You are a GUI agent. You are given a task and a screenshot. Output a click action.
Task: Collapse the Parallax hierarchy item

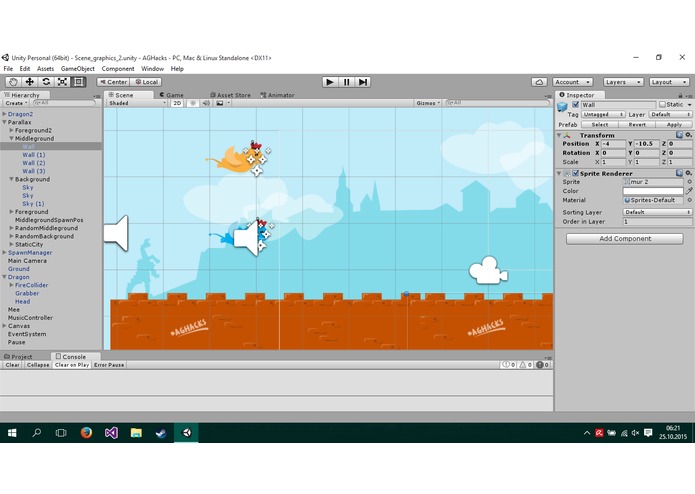pos(4,122)
